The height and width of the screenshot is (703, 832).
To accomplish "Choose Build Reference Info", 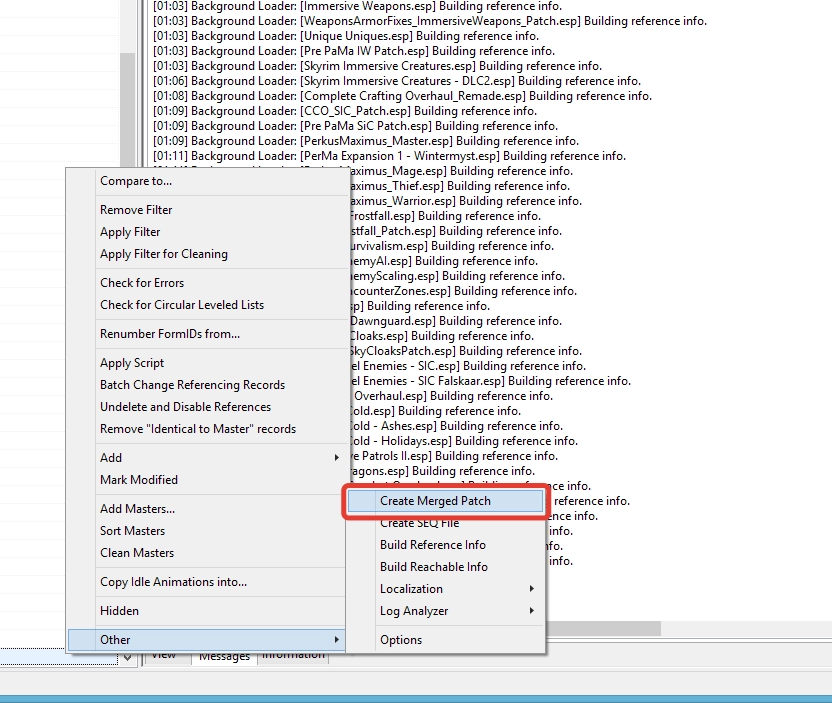I will pyautogui.click(x=432, y=545).
